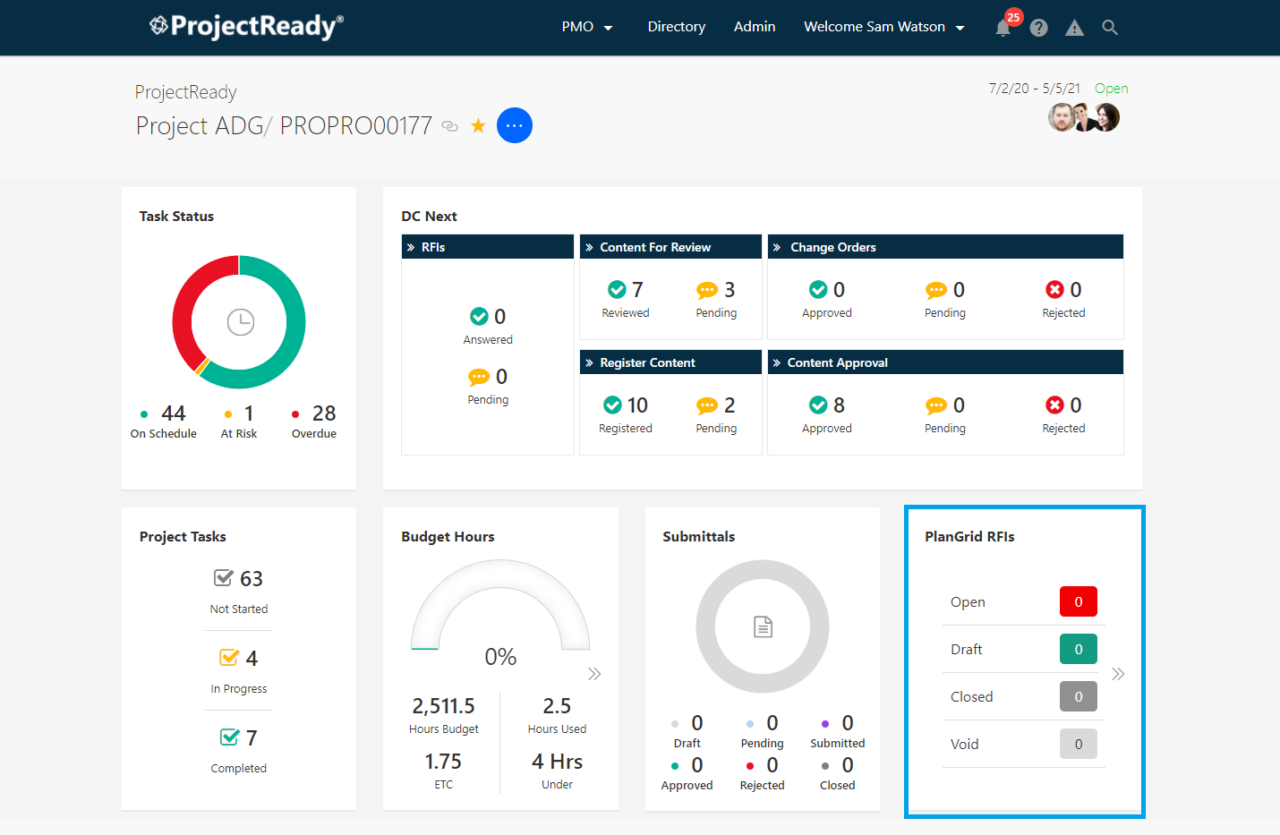Image resolution: width=1280 pixels, height=835 pixels.
Task: Click the Not Started checkbox in Project Tasks
Action: coord(224,578)
